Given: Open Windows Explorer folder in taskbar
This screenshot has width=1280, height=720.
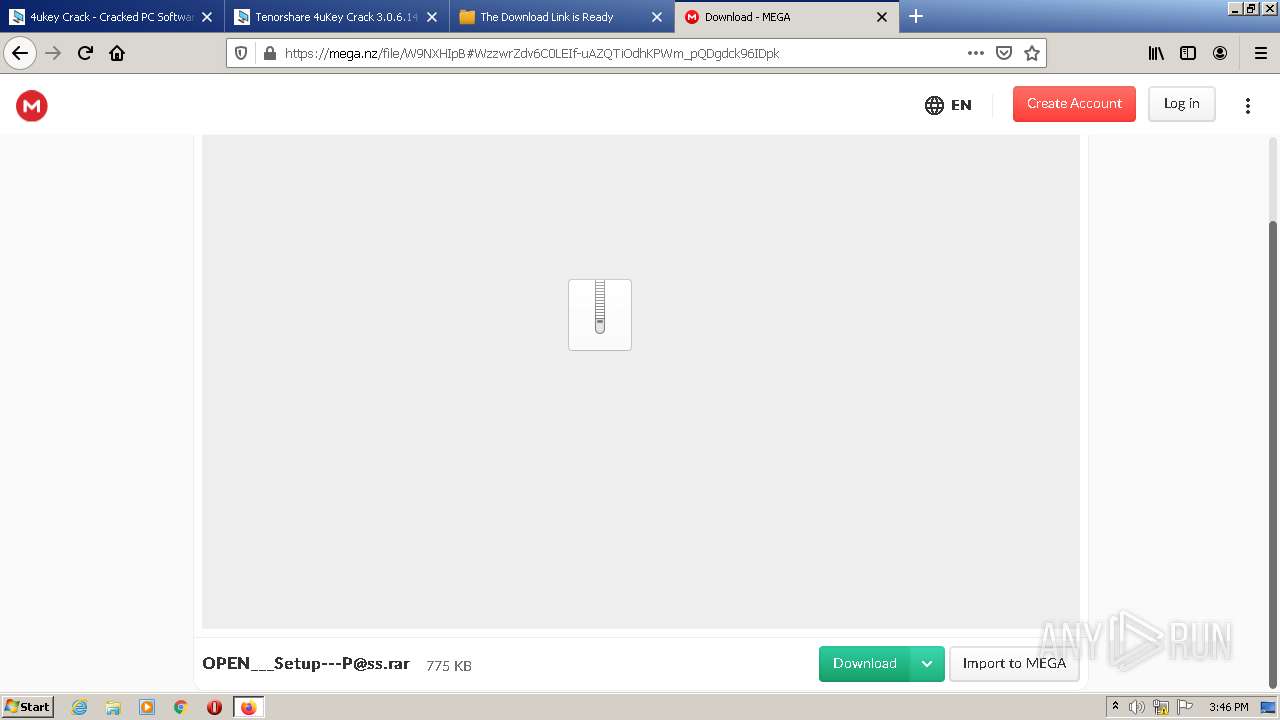Looking at the screenshot, I should (113, 707).
